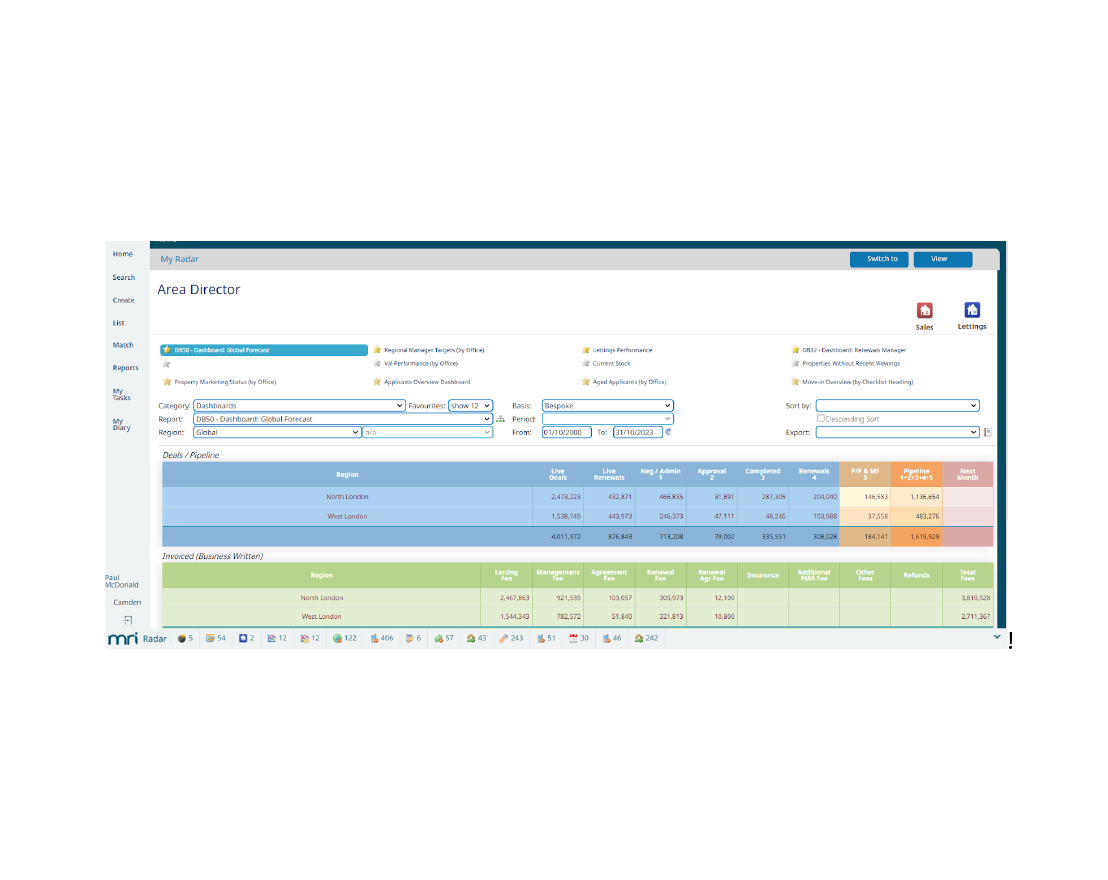Open the globe icon showing 122 in status bar
1108x880 pixels.
pyautogui.click(x=337, y=638)
